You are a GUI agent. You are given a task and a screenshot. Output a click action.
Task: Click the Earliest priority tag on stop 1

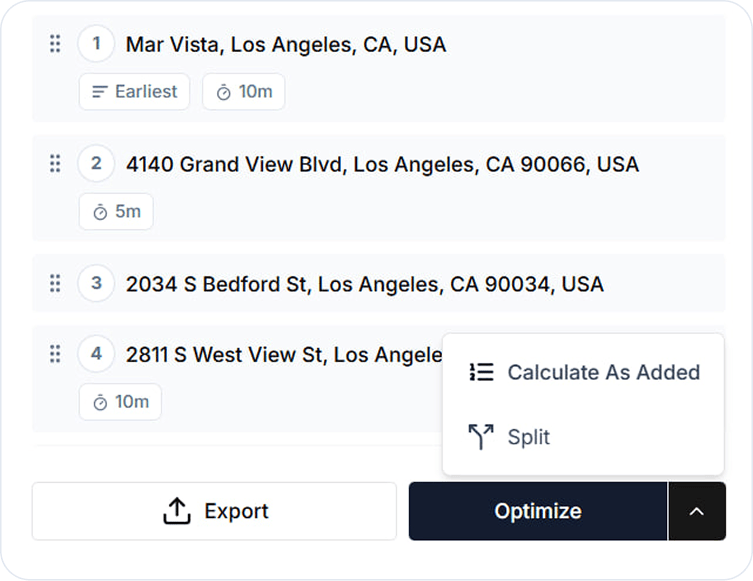134,92
